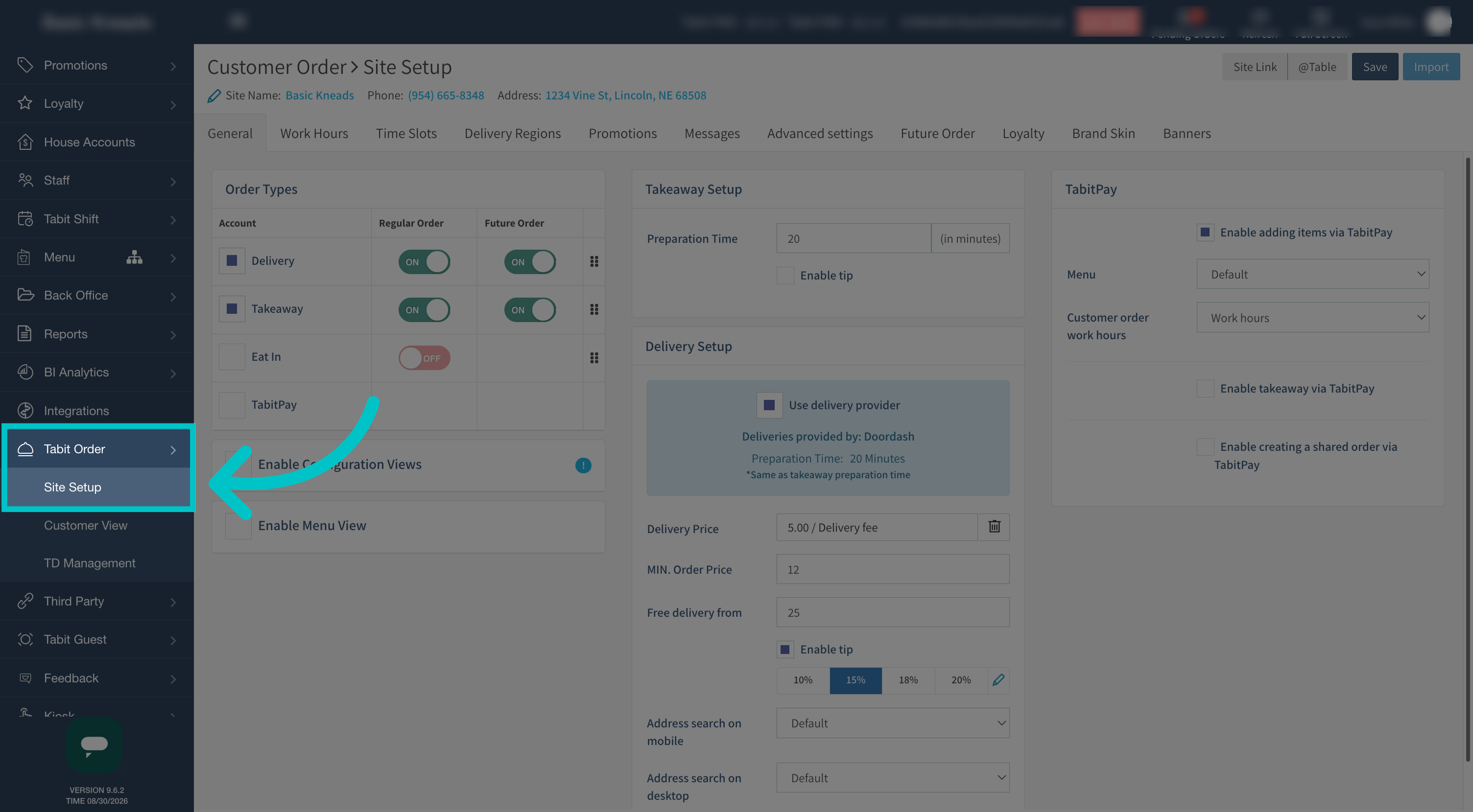This screenshot has width=1473, height=812.
Task: Toggle Takeaway Future Order switch
Action: 530,310
